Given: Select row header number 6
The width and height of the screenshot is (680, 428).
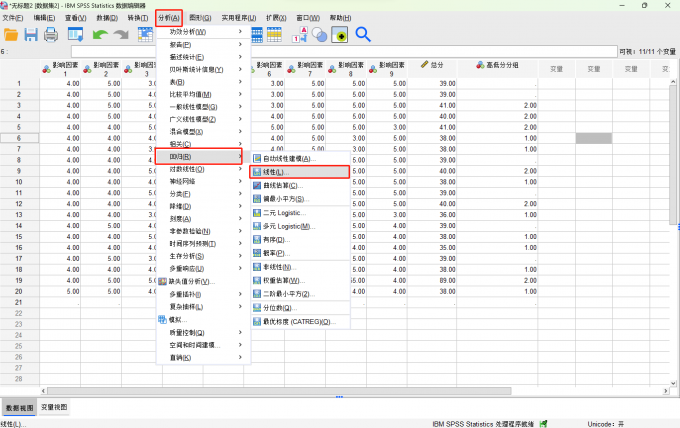Looking at the screenshot, I should tap(19, 138).
